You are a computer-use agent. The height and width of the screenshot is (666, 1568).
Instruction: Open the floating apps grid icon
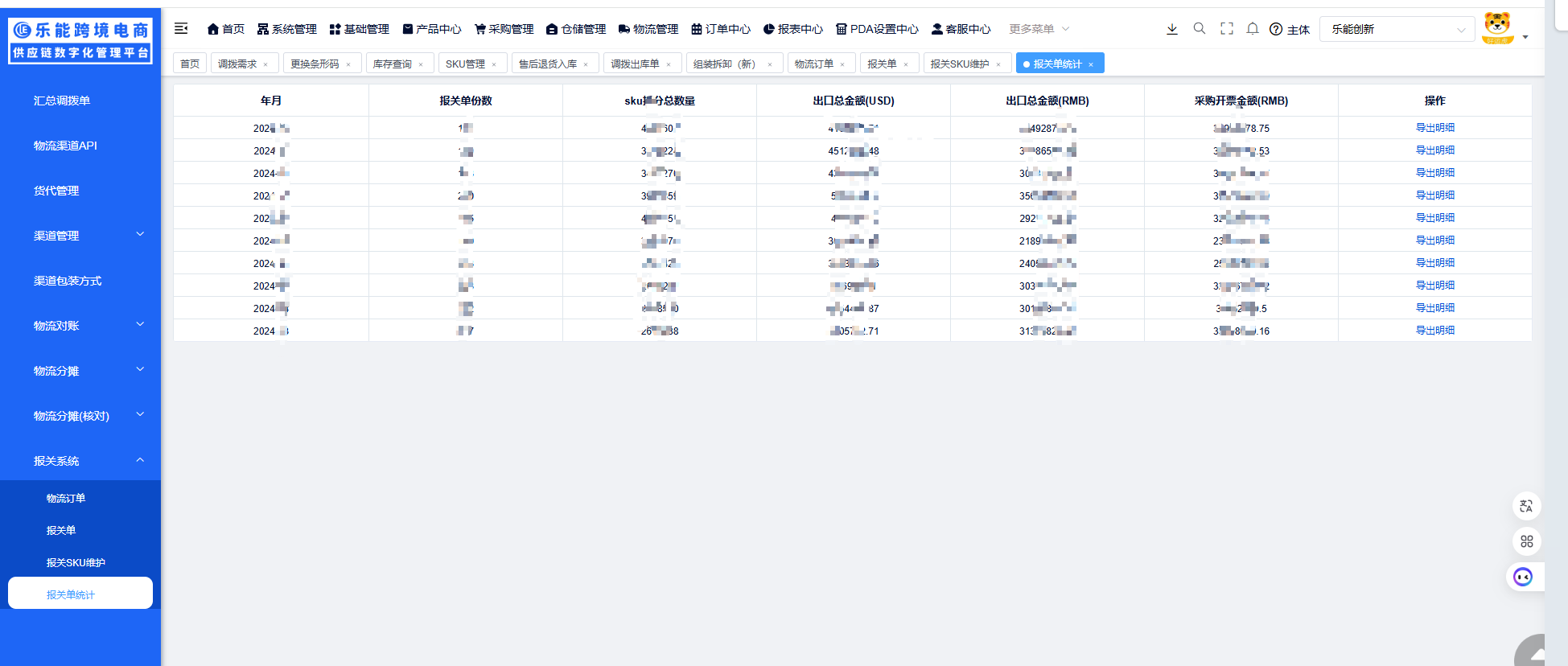tap(1526, 541)
